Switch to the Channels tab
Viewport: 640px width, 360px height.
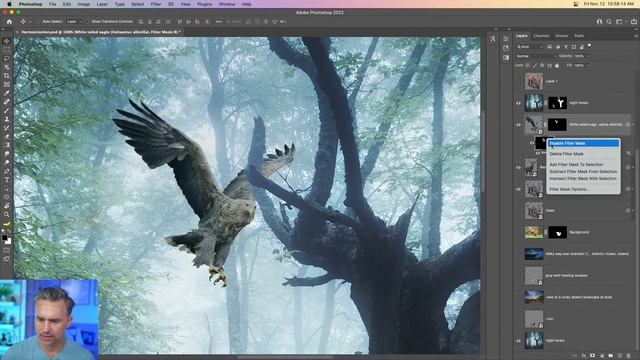pyautogui.click(x=541, y=36)
